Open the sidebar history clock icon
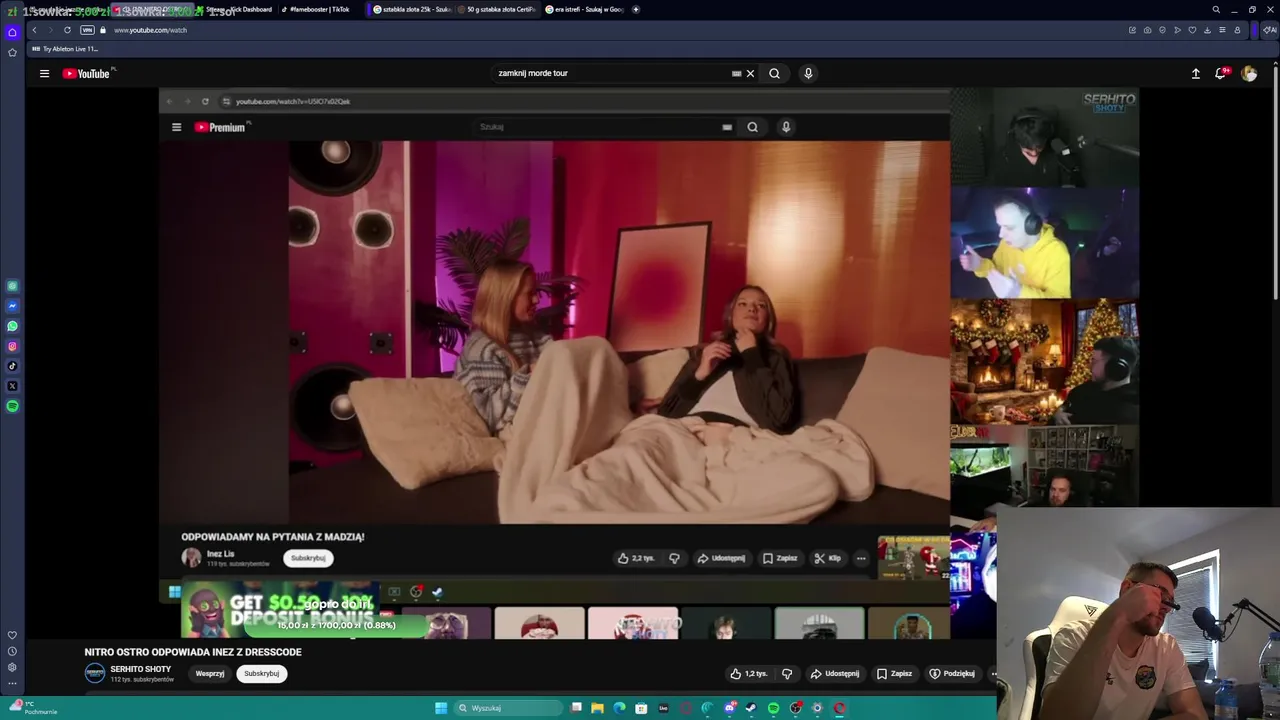Viewport: 1280px width, 720px height. point(12,651)
